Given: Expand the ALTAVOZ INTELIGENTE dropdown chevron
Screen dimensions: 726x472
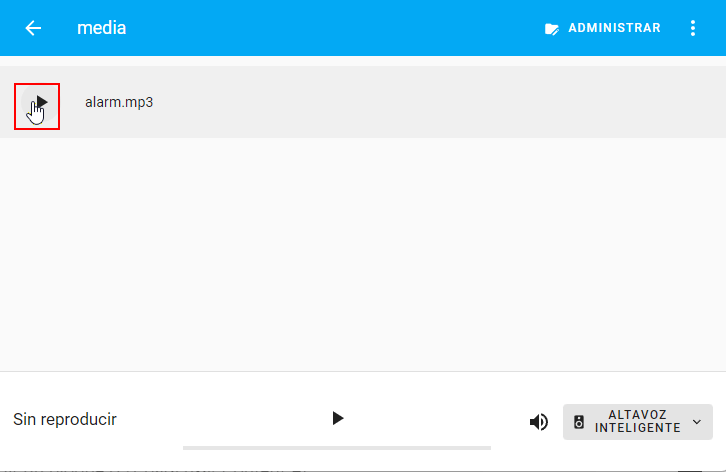Looking at the screenshot, I should point(697,422).
